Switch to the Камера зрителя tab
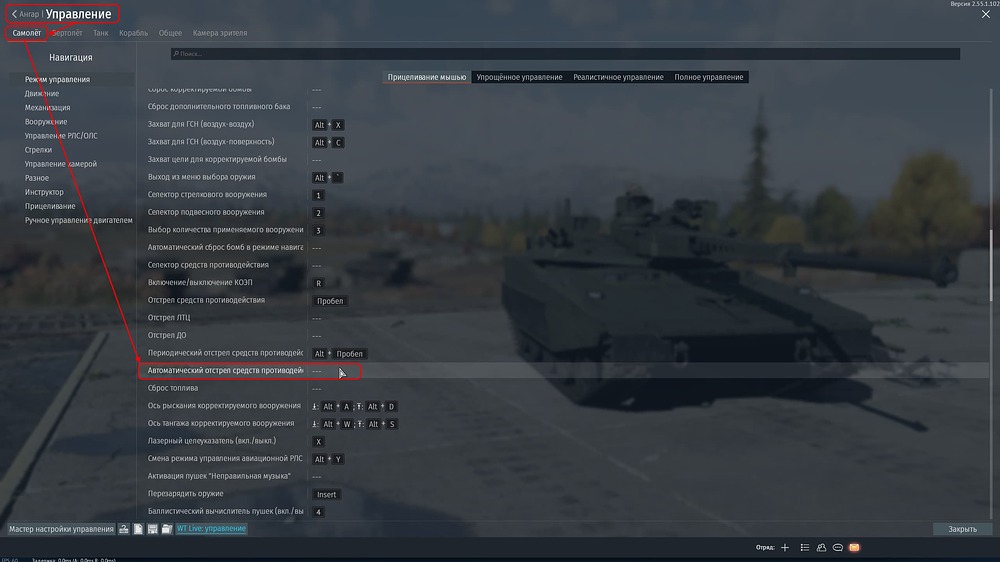This screenshot has height=562, width=1000. 220,33
